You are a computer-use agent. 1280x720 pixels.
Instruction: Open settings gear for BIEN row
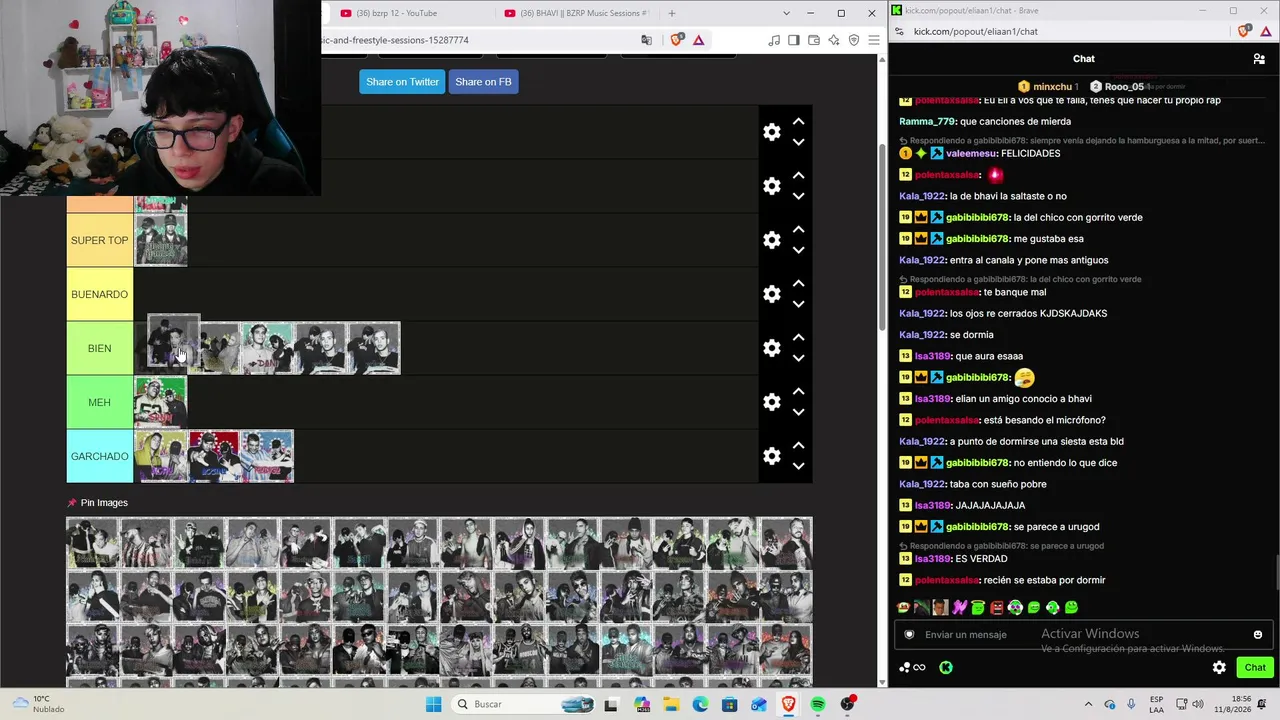772,348
